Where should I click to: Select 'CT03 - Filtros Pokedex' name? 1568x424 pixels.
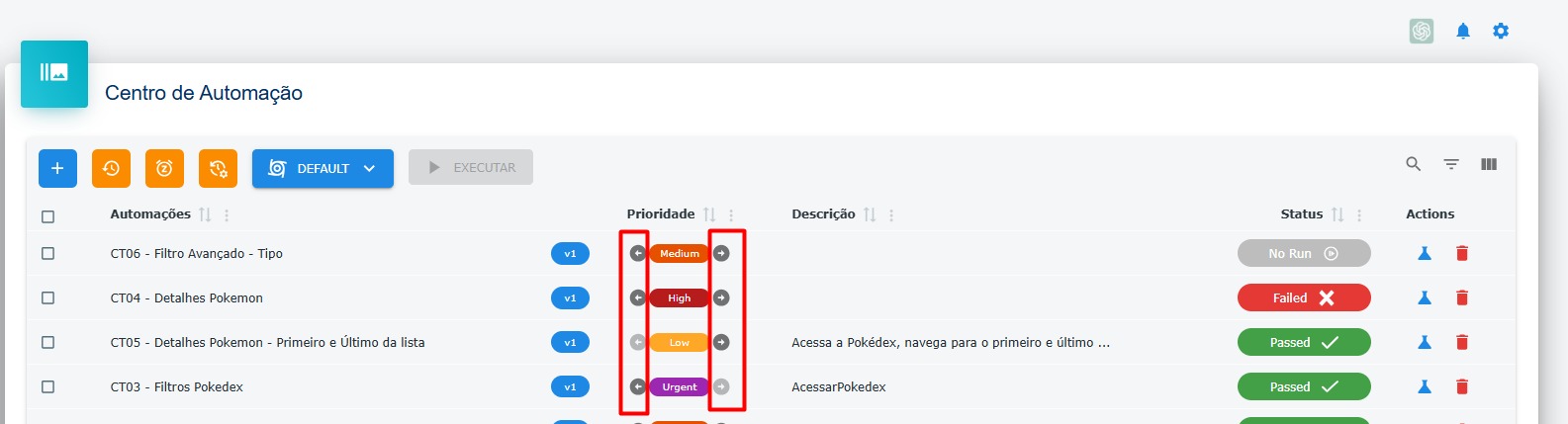[x=177, y=387]
